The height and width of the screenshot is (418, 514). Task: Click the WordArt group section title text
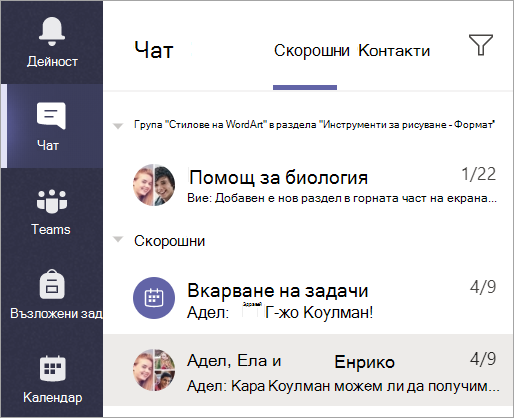point(314,125)
